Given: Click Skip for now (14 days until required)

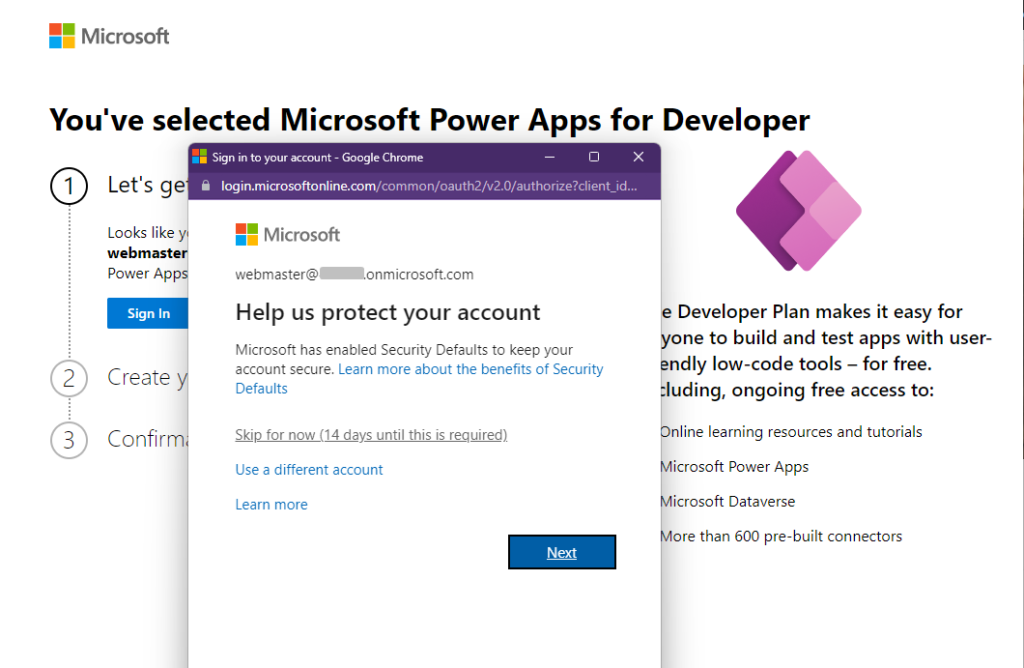Looking at the screenshot, I should (371, 435).
